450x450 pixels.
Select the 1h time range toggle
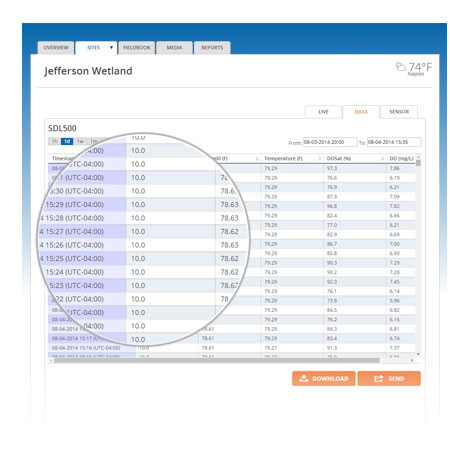54,141
